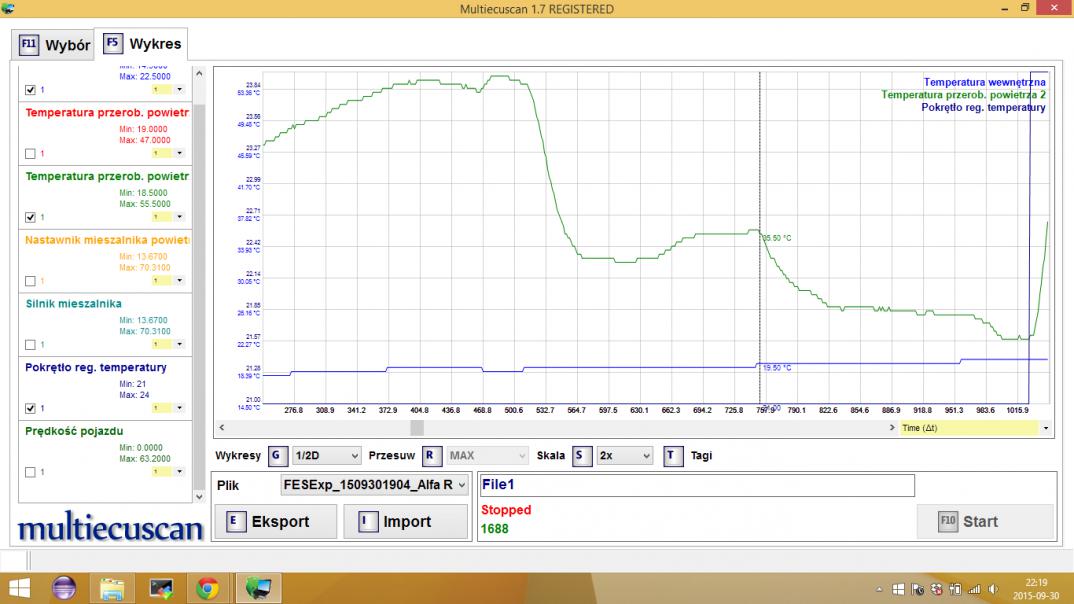Expand the Plik file selection dropdown
Image resolution: width=1074 pixels, height=604 pixels.
coord(374,486)
